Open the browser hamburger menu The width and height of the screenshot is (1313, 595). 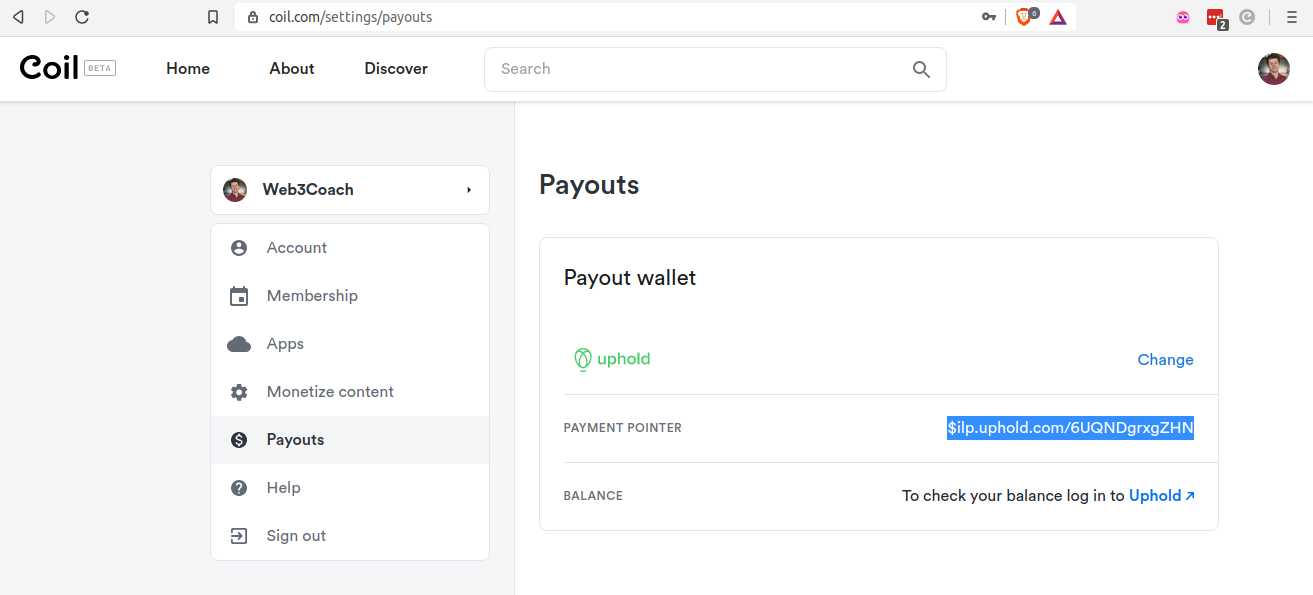pyautogui.click(x=1291, y=17)
